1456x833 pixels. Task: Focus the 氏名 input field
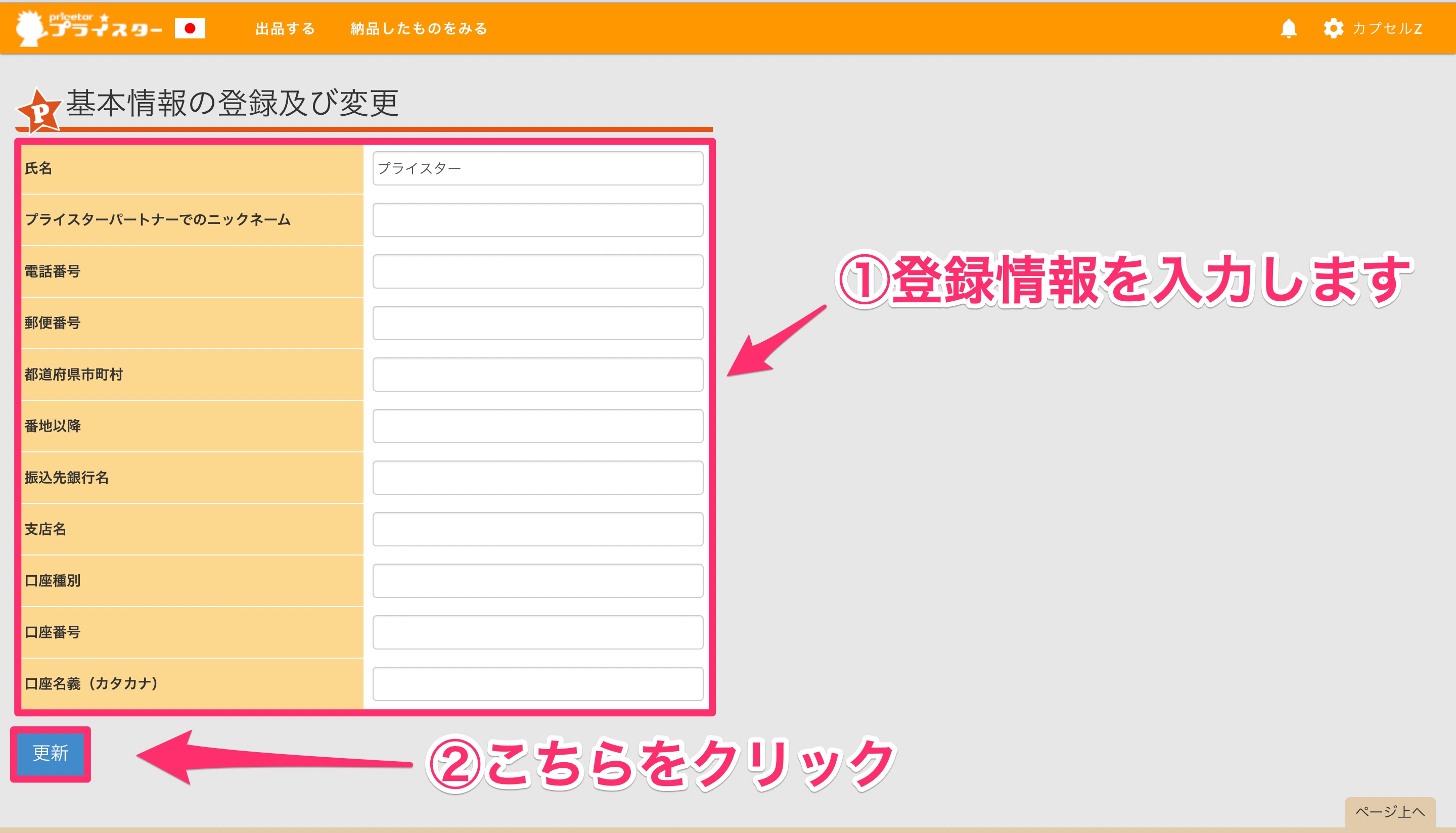[538, 168]
